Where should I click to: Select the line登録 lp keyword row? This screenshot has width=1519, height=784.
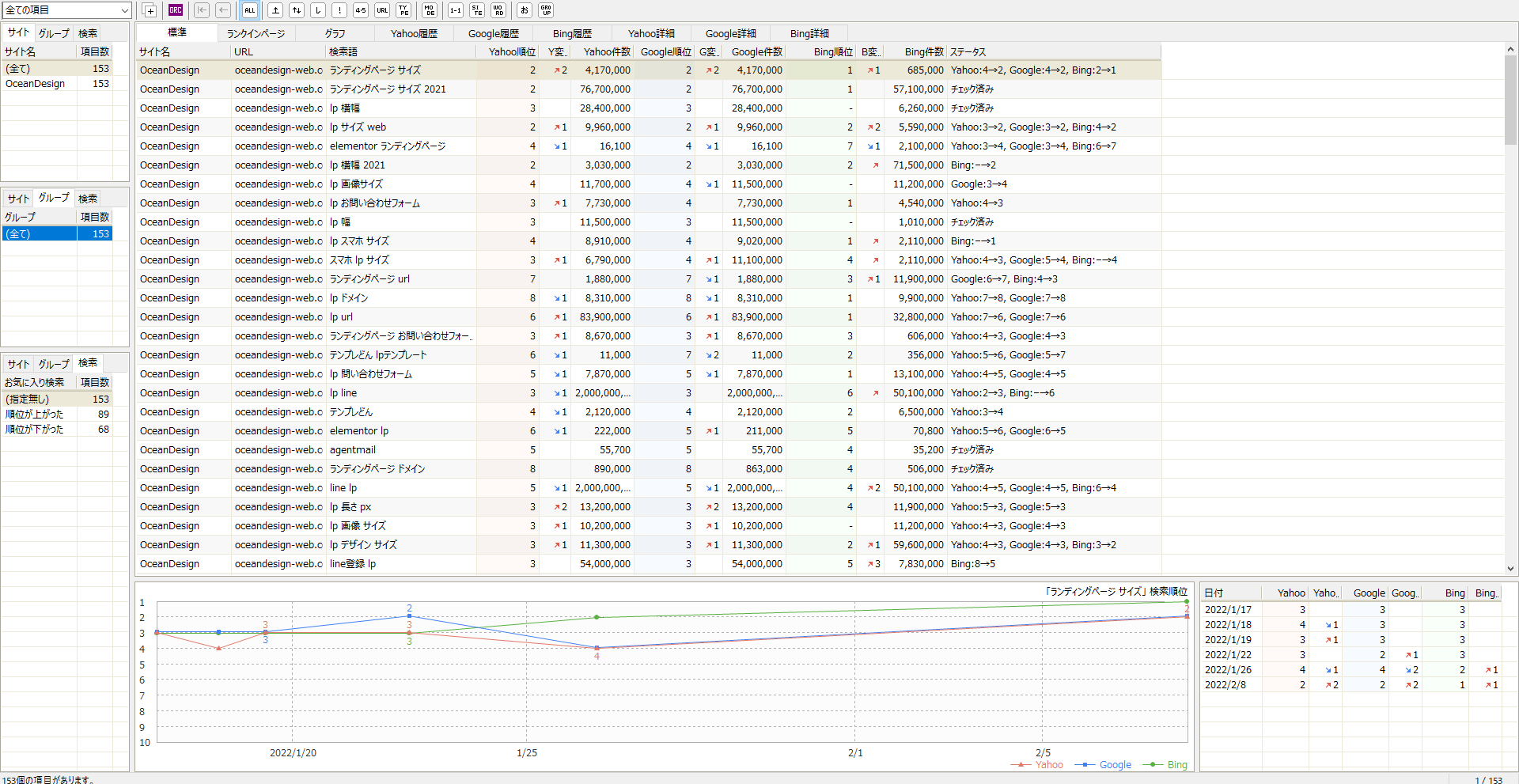click(649, 564)
